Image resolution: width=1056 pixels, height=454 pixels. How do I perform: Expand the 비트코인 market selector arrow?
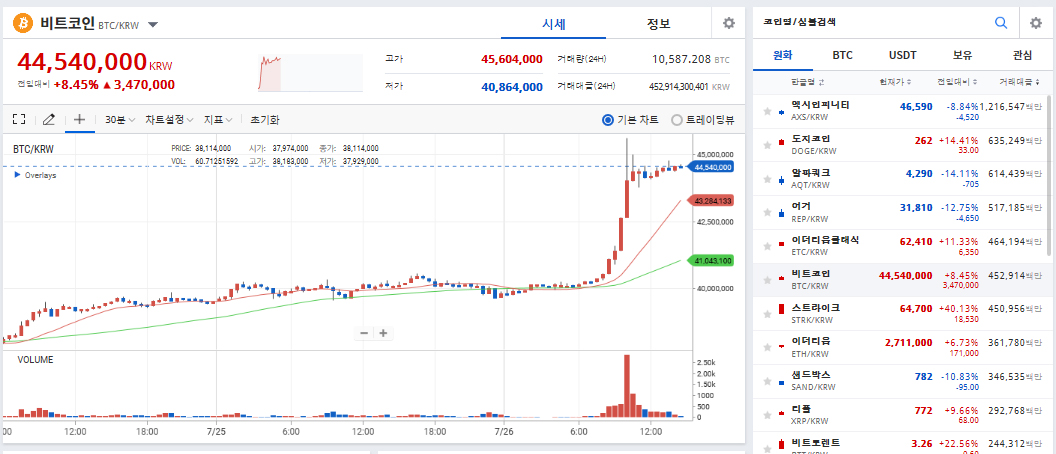pyautogui.click(x=151, y=24)
